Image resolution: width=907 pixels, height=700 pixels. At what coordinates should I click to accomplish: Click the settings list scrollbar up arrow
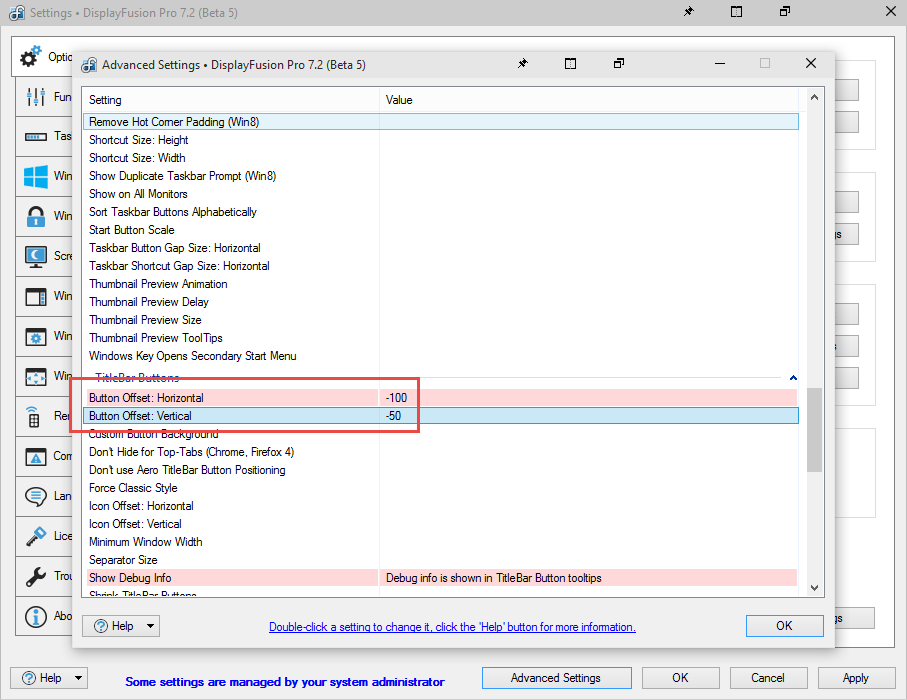pos(814,98)
